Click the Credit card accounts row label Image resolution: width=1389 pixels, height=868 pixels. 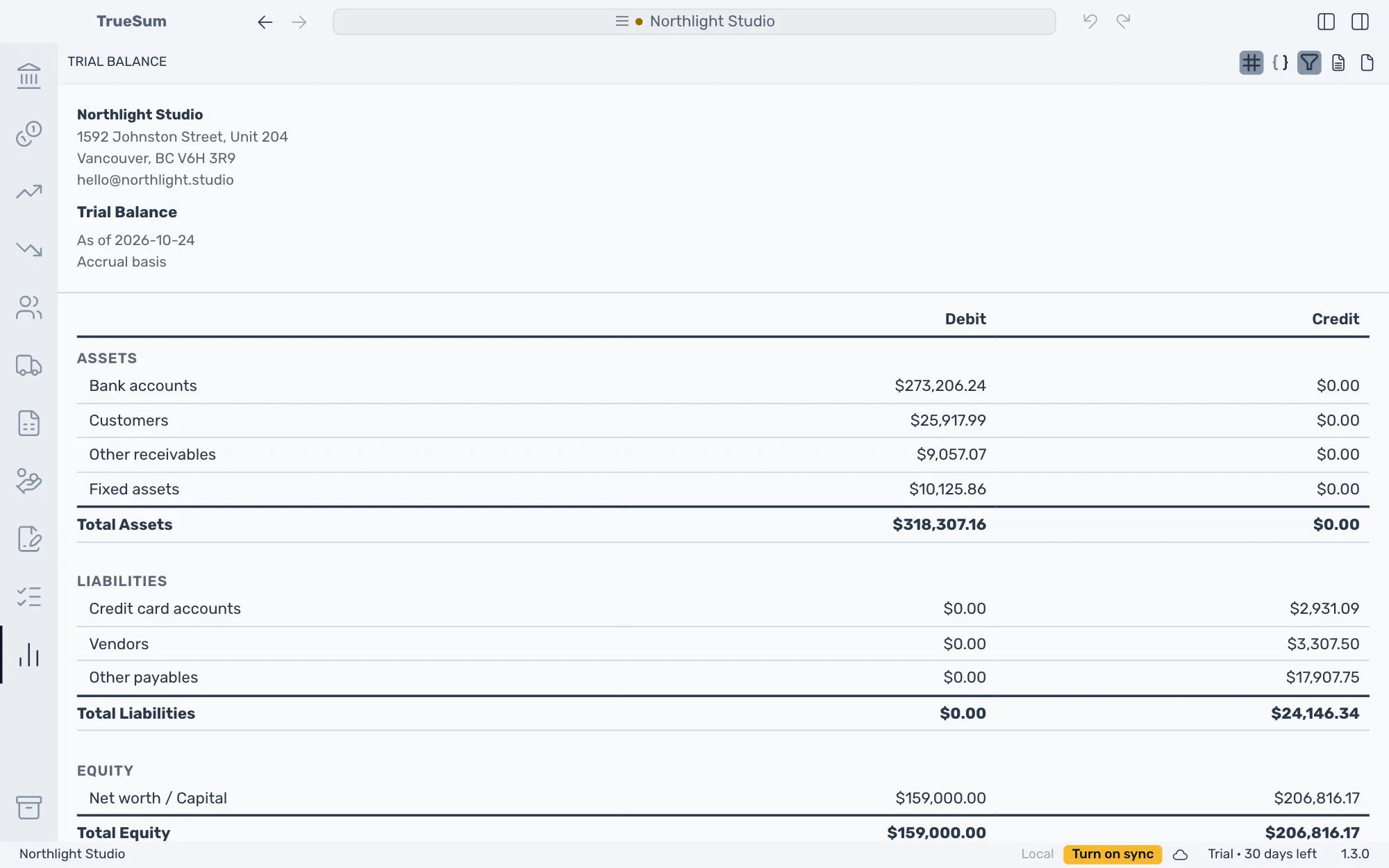[165, 609]
